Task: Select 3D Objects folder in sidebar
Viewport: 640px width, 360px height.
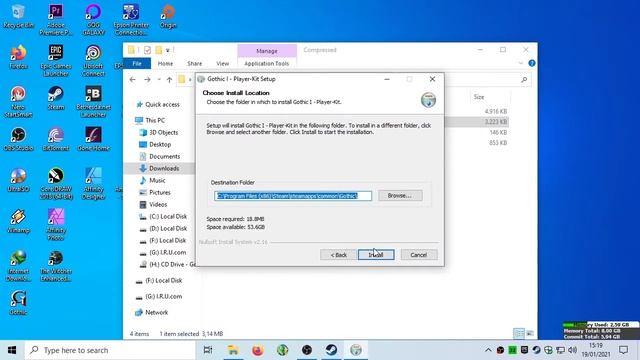Action: (x=159, y=132)
